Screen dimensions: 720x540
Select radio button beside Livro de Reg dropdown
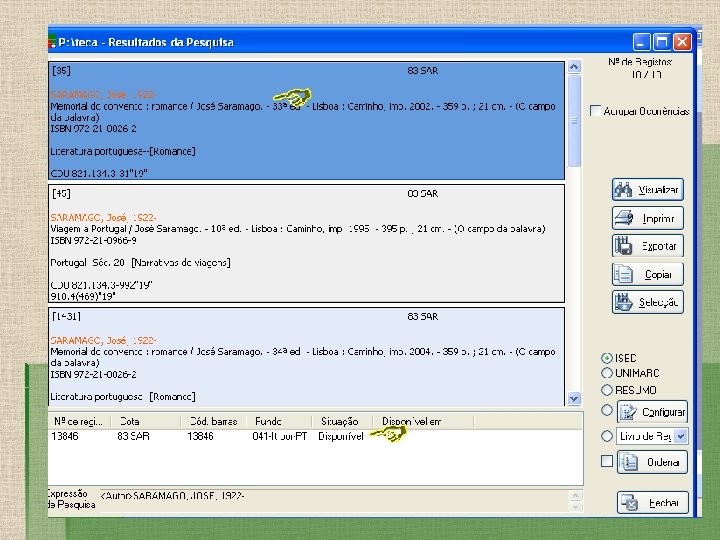[x=607, y=436]
